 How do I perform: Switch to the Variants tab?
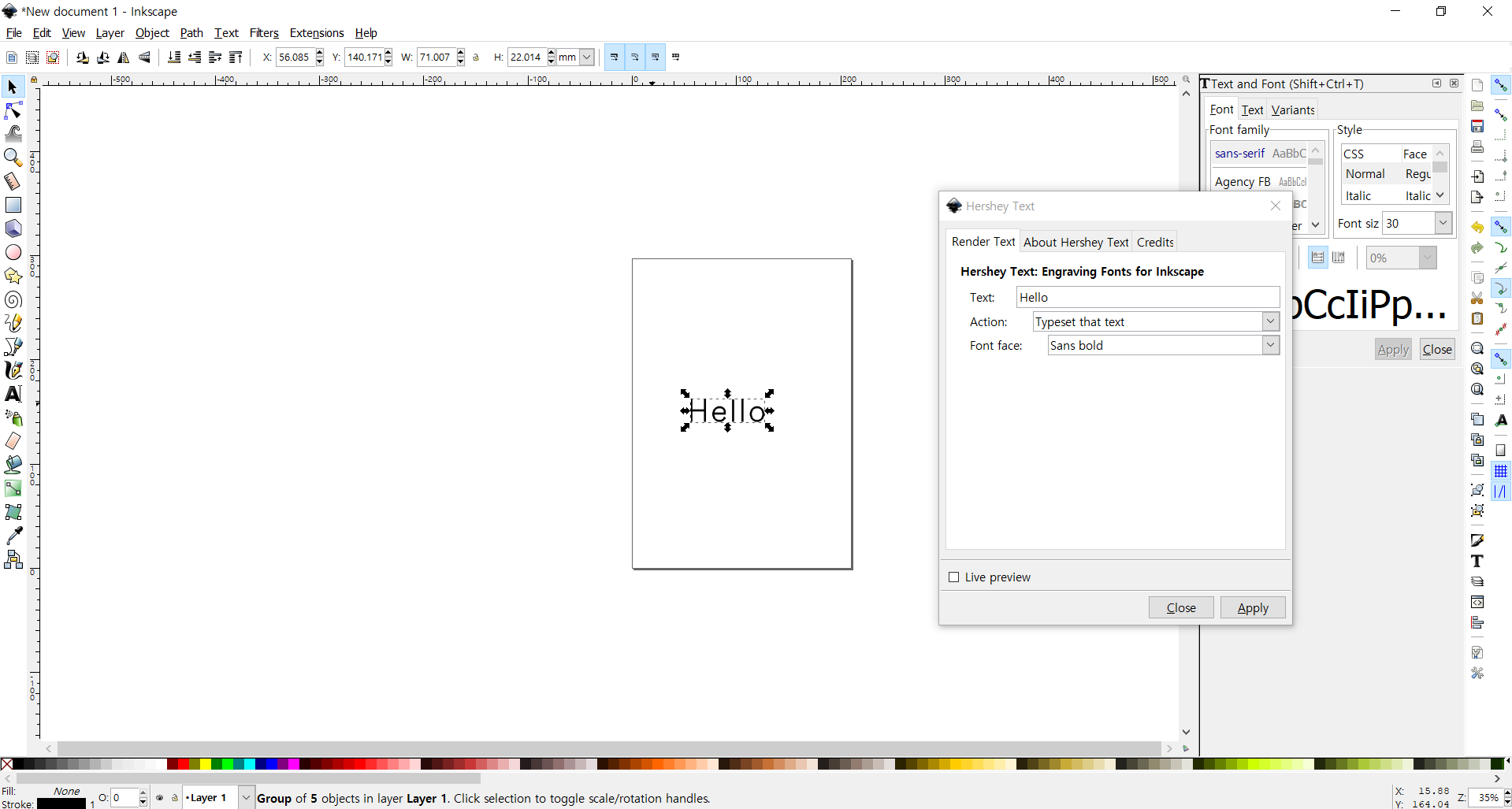tap(1293, 110)
